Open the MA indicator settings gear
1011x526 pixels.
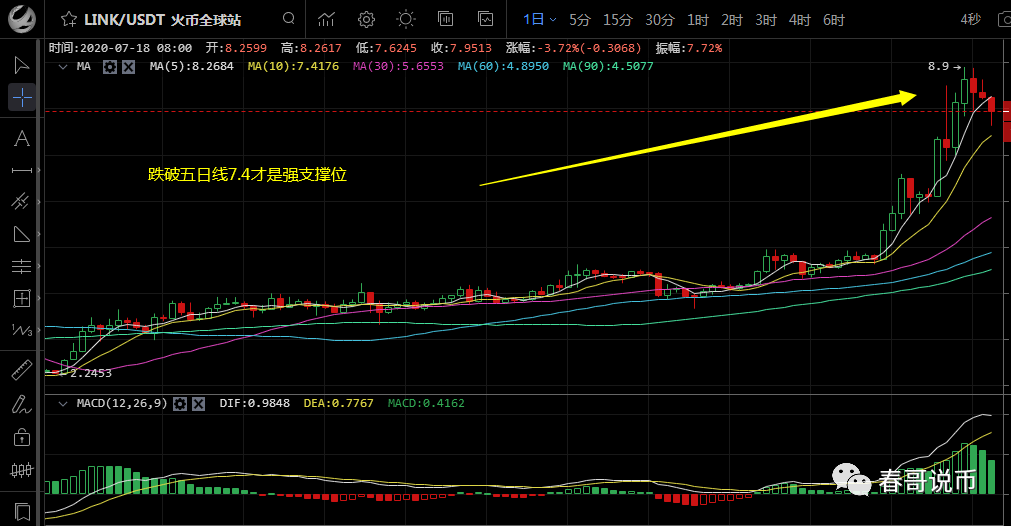[x=110, y=66]
